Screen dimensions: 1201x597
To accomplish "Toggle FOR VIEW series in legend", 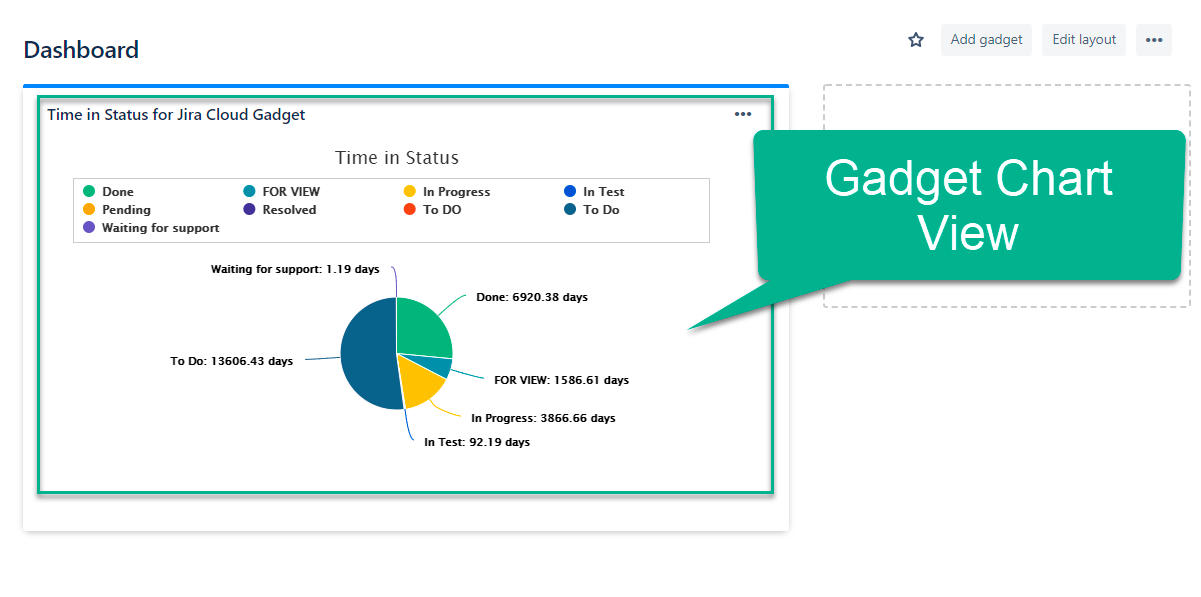I will coord(282,191).
